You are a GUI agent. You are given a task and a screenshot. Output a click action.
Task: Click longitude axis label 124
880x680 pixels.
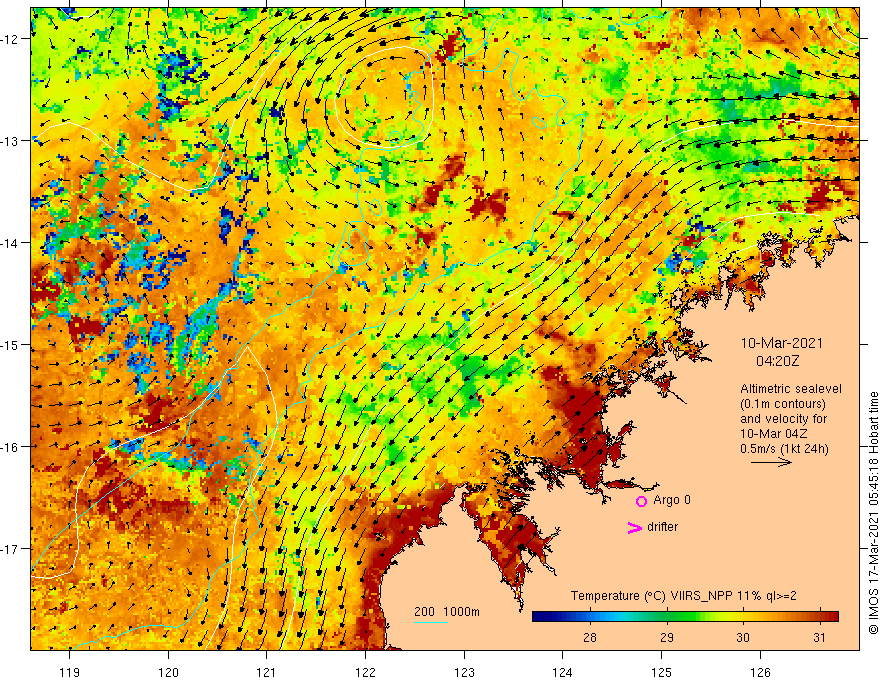(563, 672)
